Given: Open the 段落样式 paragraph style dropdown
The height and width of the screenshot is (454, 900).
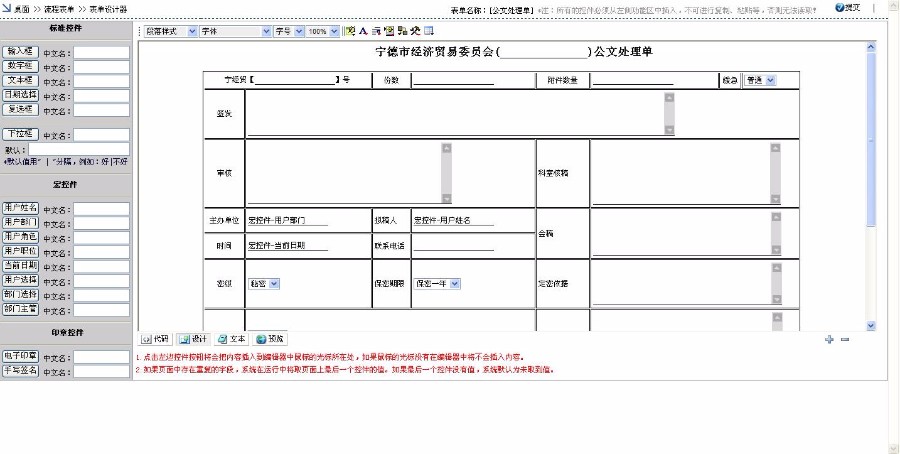Looking at the screenshot, I should (x=170, y=32).
